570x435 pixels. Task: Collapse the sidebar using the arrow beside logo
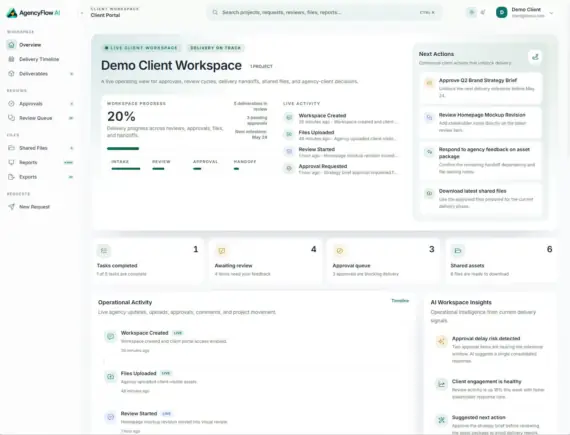82,13
